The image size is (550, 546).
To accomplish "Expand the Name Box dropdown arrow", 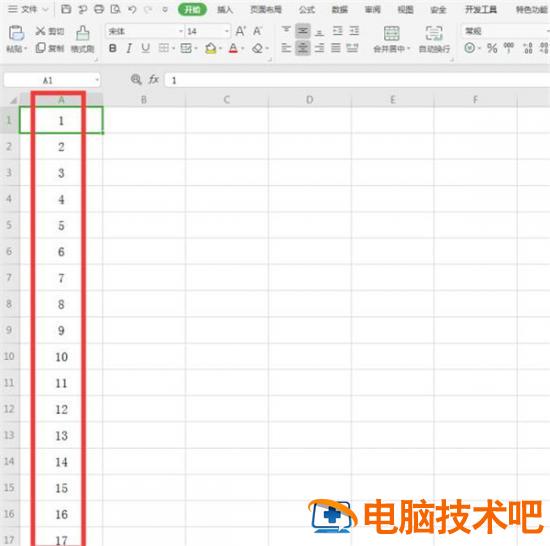I will (x=97, y=80).
